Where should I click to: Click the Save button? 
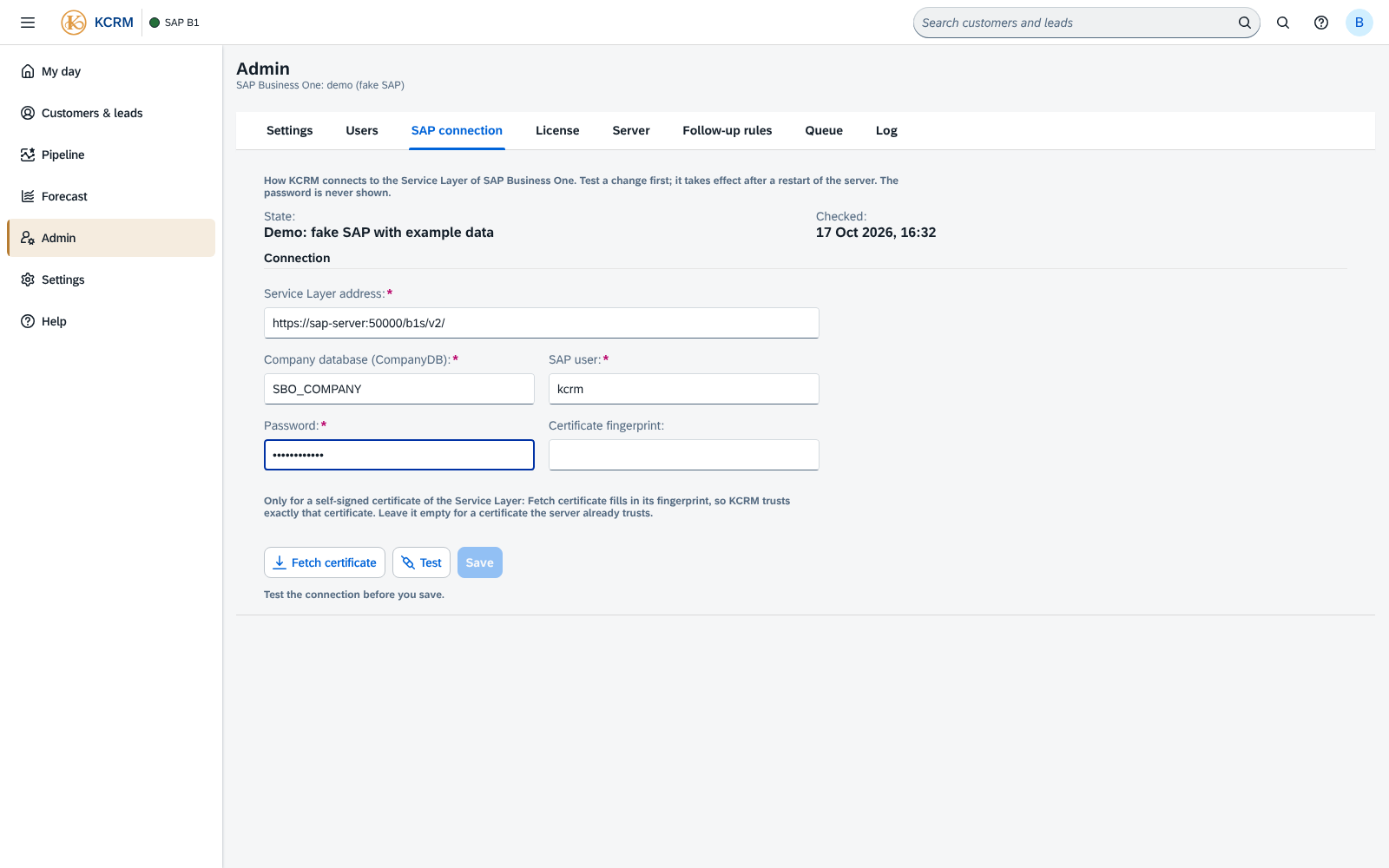[x=480, y=562]
